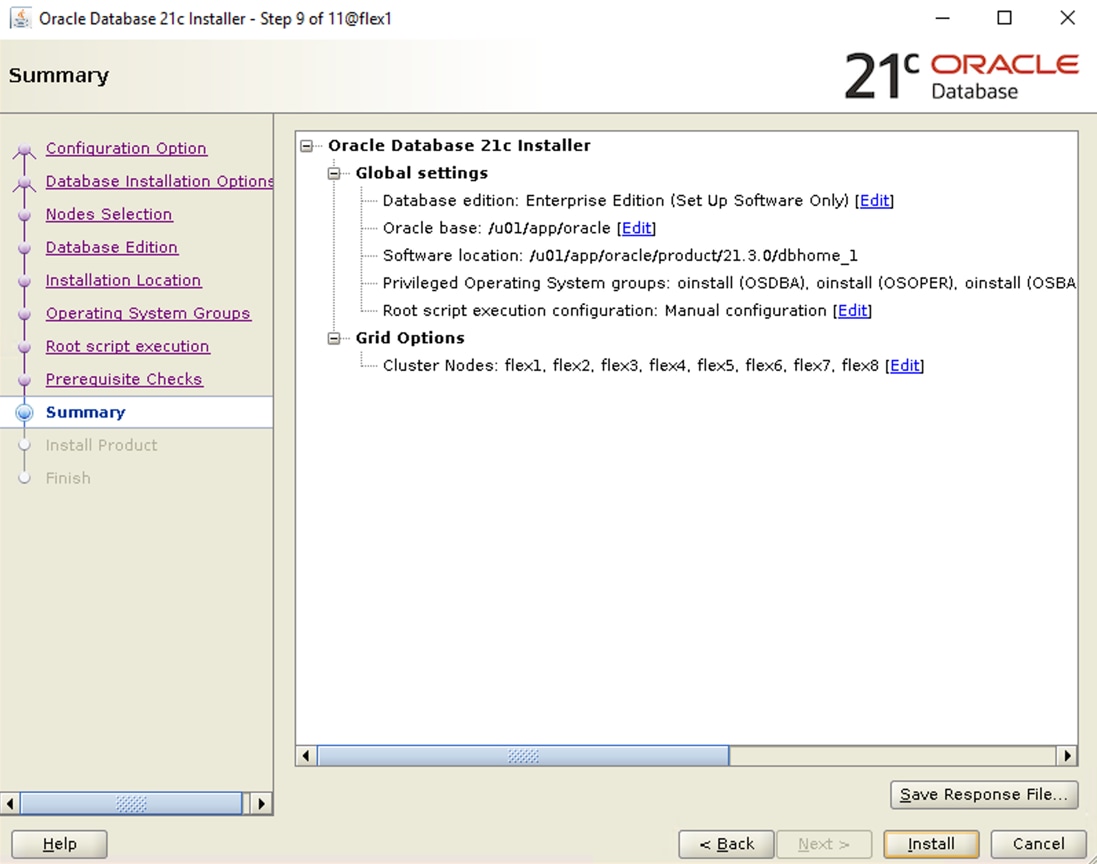Click the Oracle installer Java icon in title bar
Image resolution: width=1097 pixels, height=864 pixels.
pos(20,18)
